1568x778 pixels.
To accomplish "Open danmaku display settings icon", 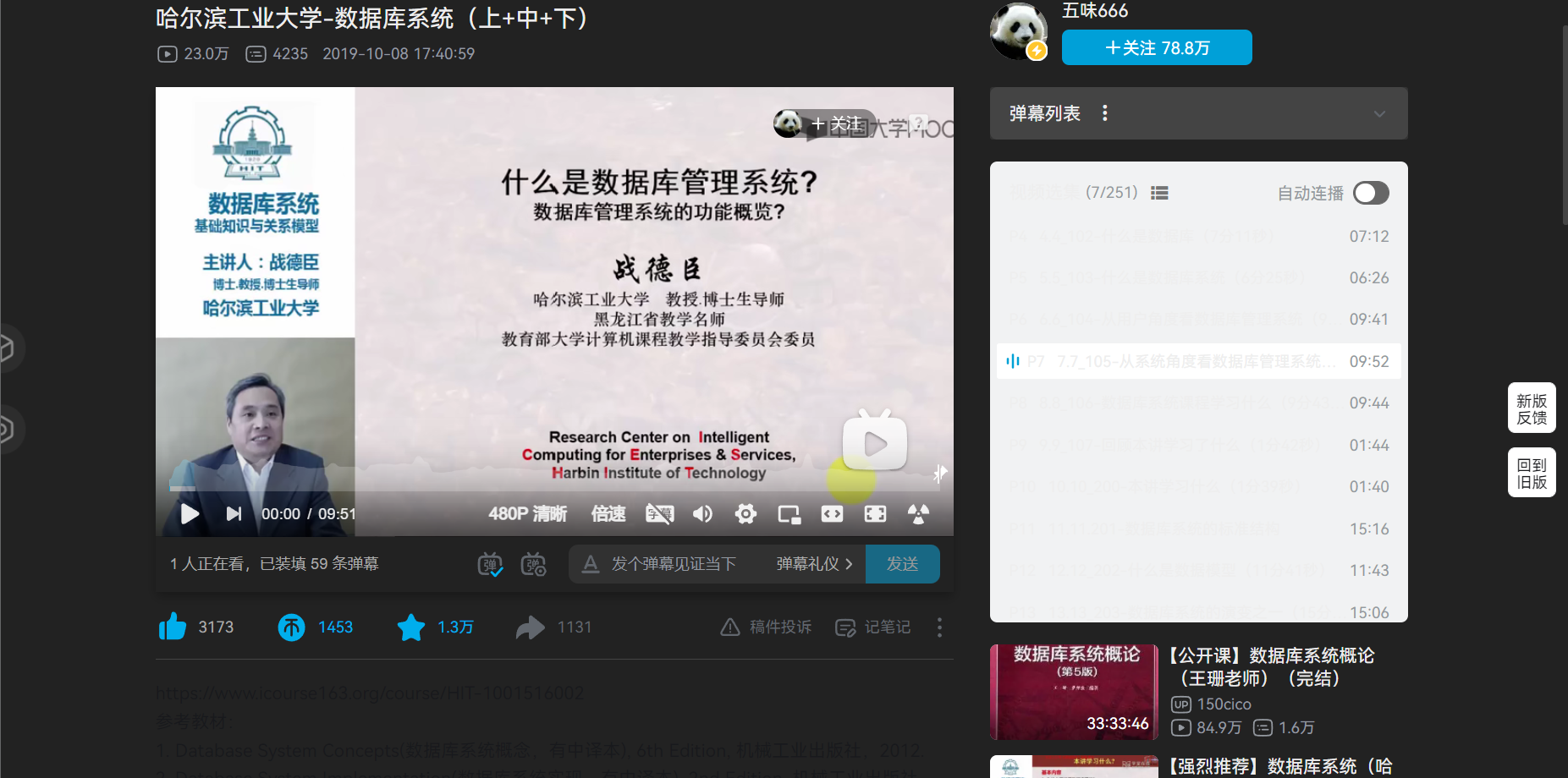I will (x=533, y=564).
